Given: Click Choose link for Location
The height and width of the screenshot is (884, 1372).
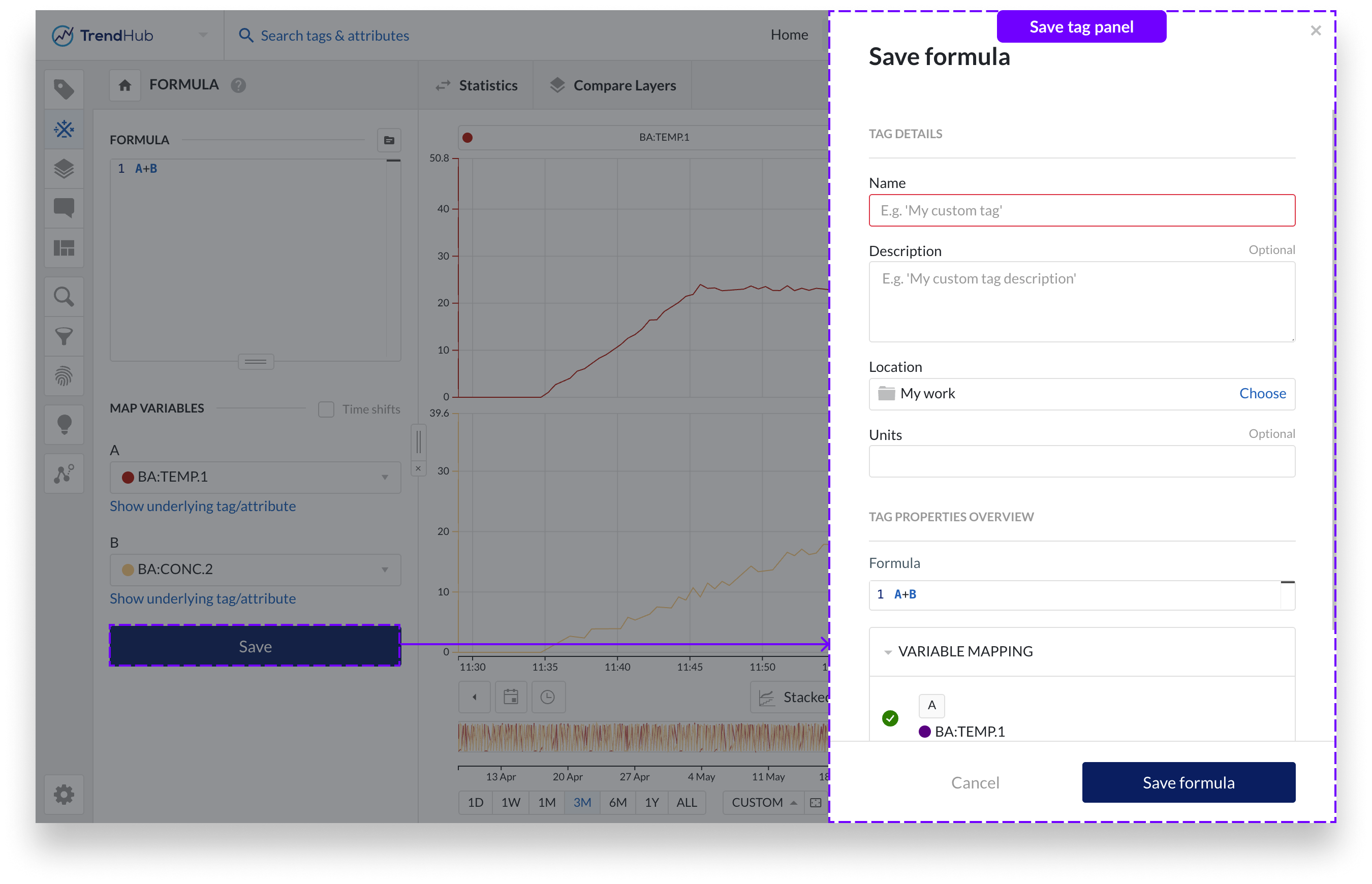Looking at the screenshot, I should [1262, 394].
